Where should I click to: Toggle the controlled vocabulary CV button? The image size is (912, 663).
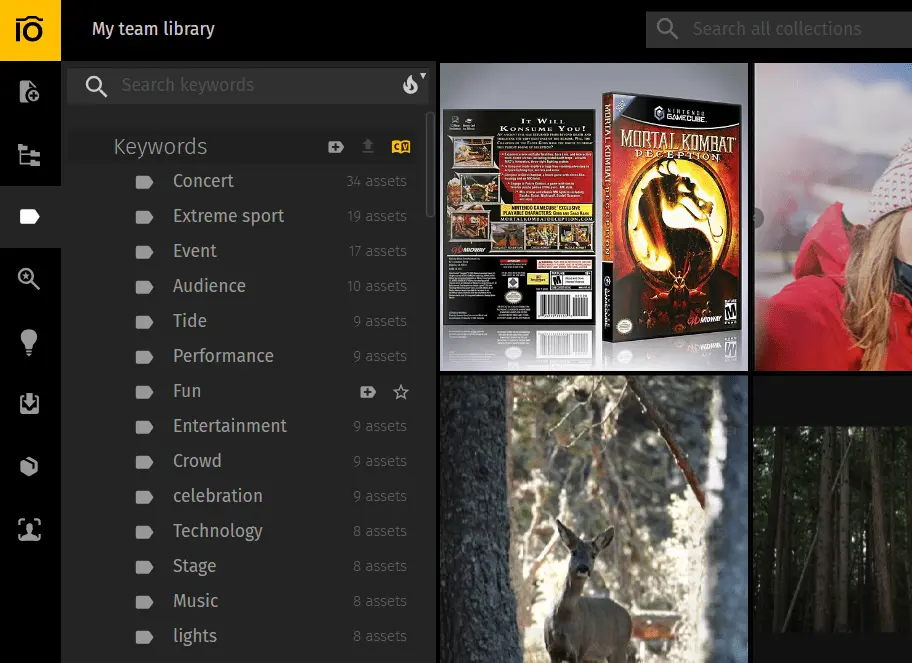[x=401, y=147]
